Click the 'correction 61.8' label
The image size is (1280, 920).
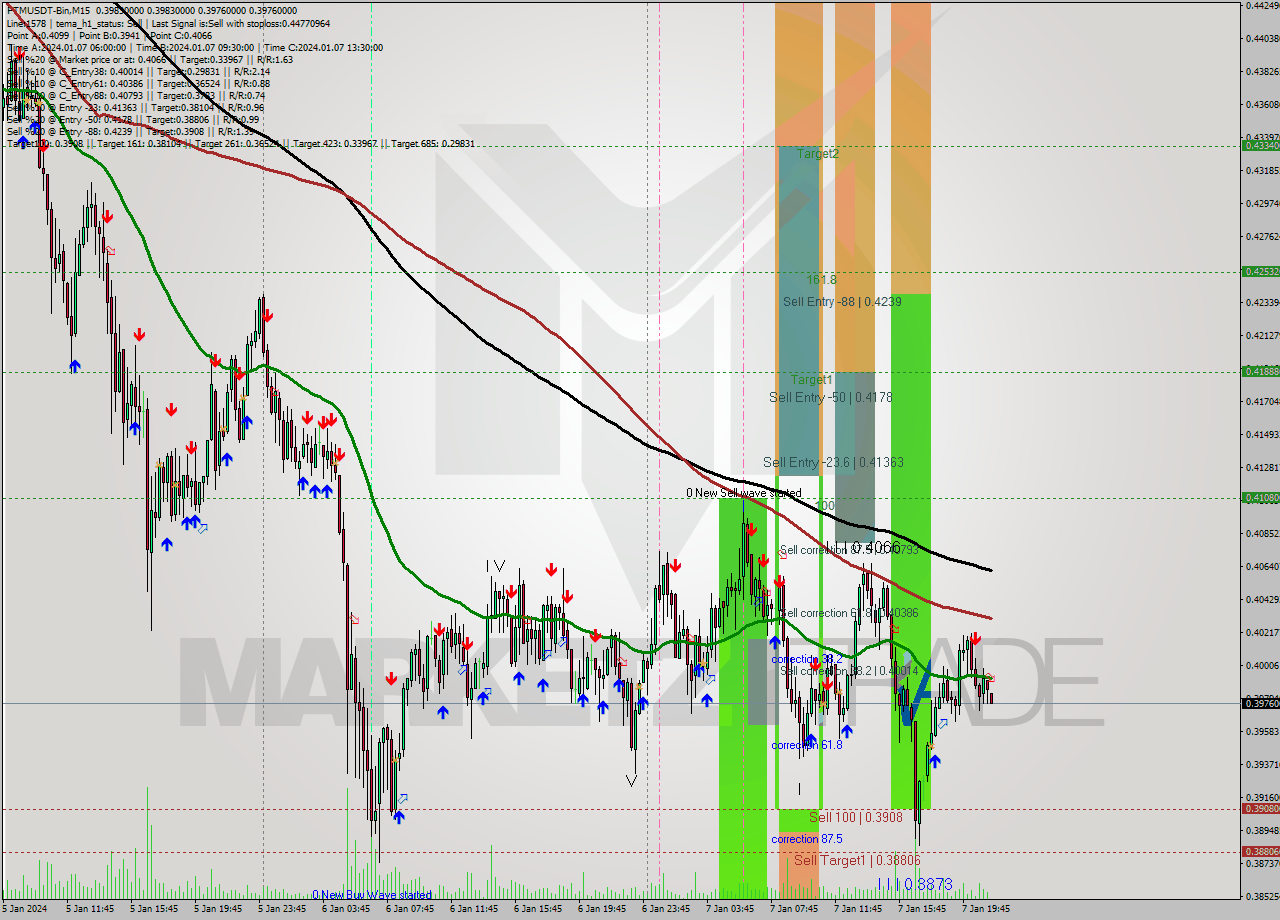pos(807,745)
